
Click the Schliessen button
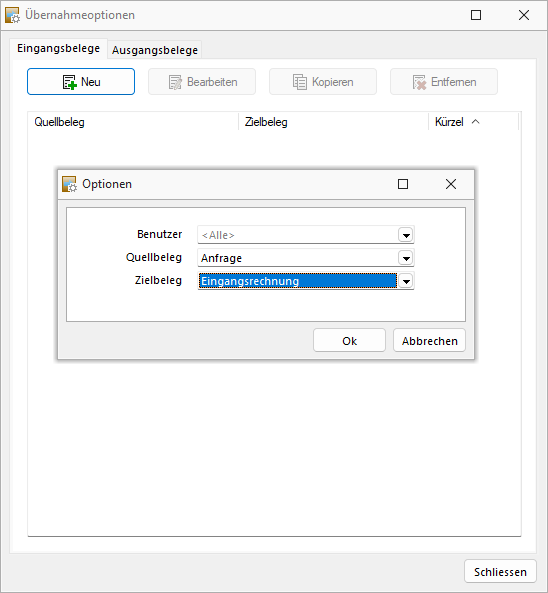(500, 571)
